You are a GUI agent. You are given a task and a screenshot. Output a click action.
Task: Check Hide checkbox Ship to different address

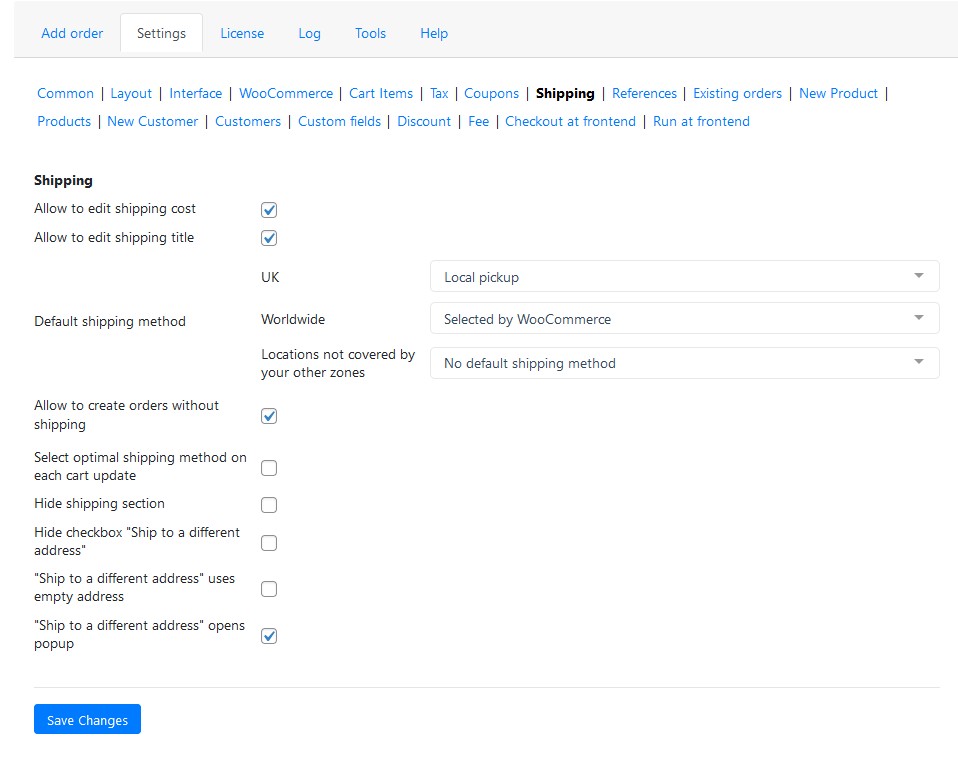(x=269, y=543)
